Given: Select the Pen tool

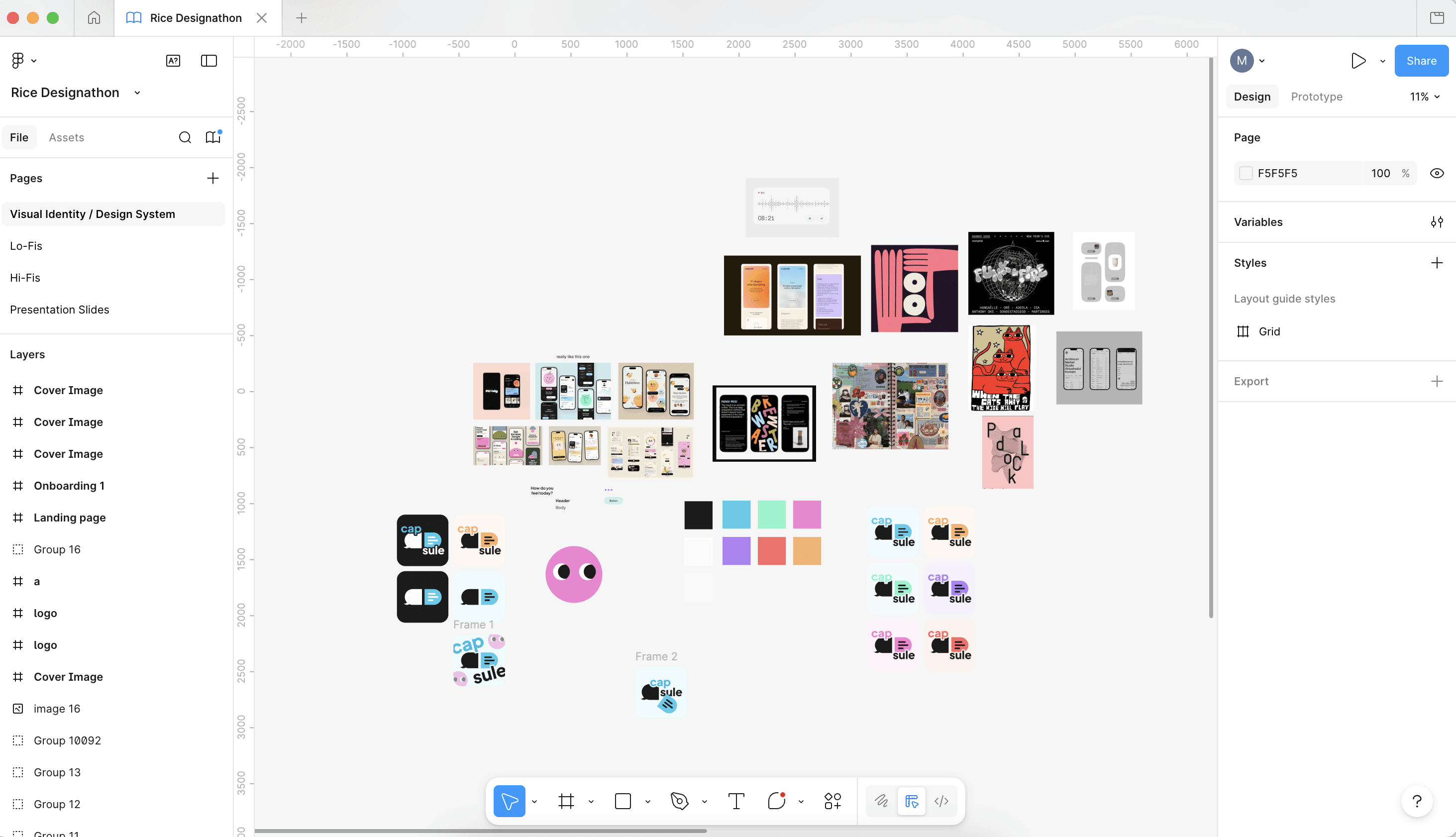Looking at the screenshot, I should click(679, 801).
